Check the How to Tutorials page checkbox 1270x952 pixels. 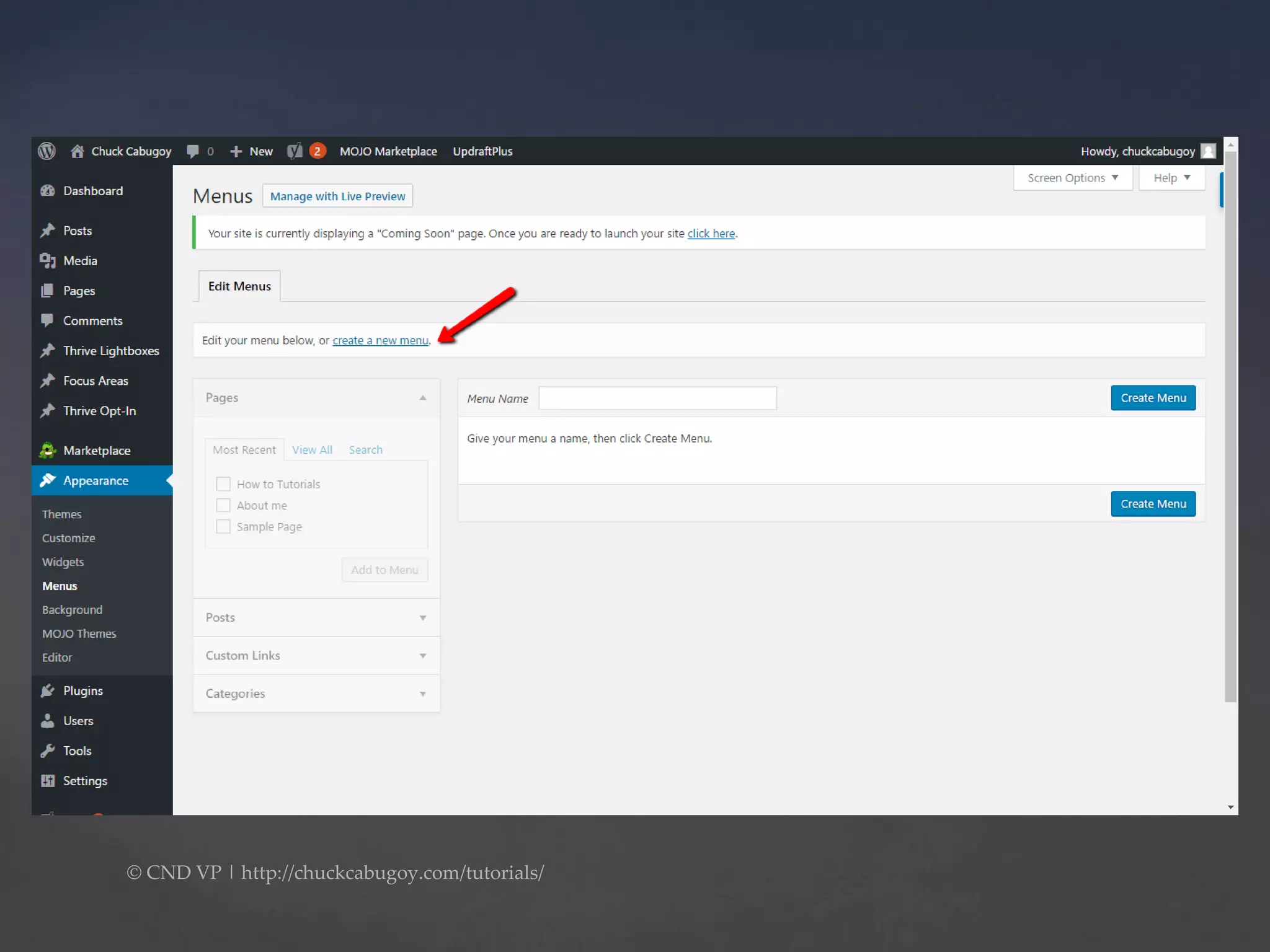point(223,484)
